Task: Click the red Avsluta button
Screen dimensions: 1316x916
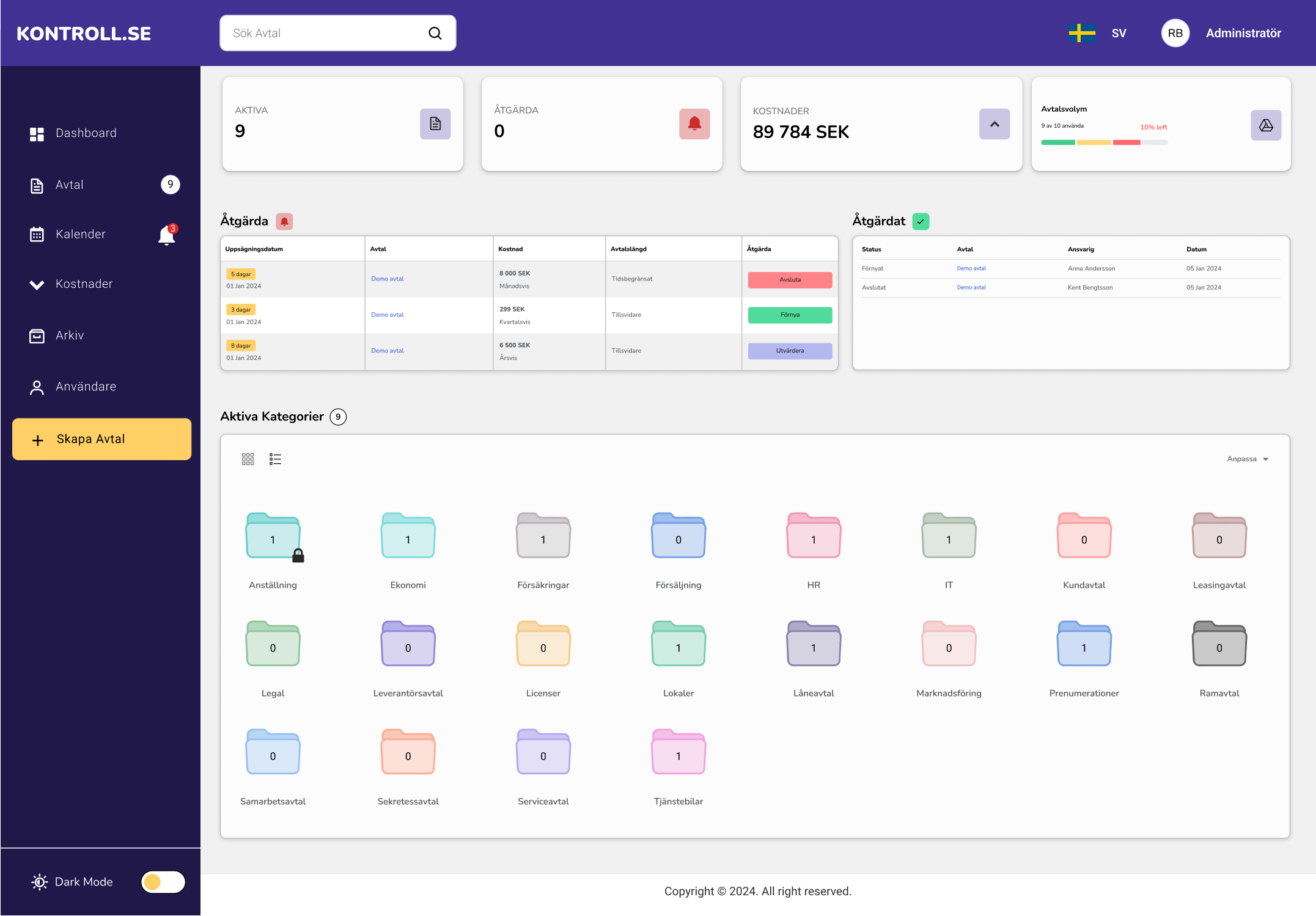Action: [790, 280]
